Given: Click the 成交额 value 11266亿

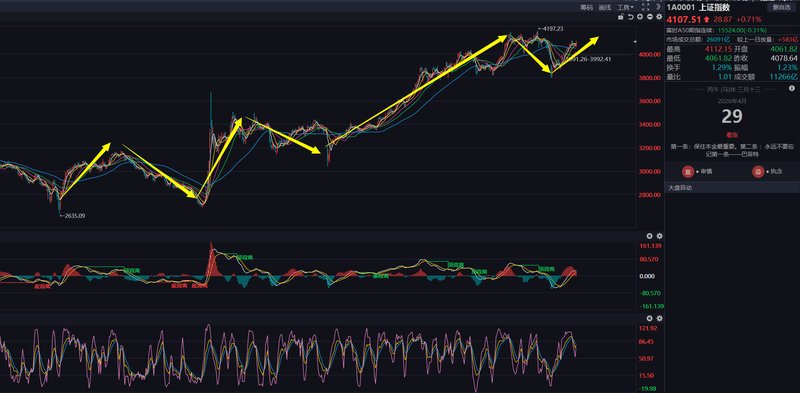Looking at the screenshot, I should tap(783, 77).
